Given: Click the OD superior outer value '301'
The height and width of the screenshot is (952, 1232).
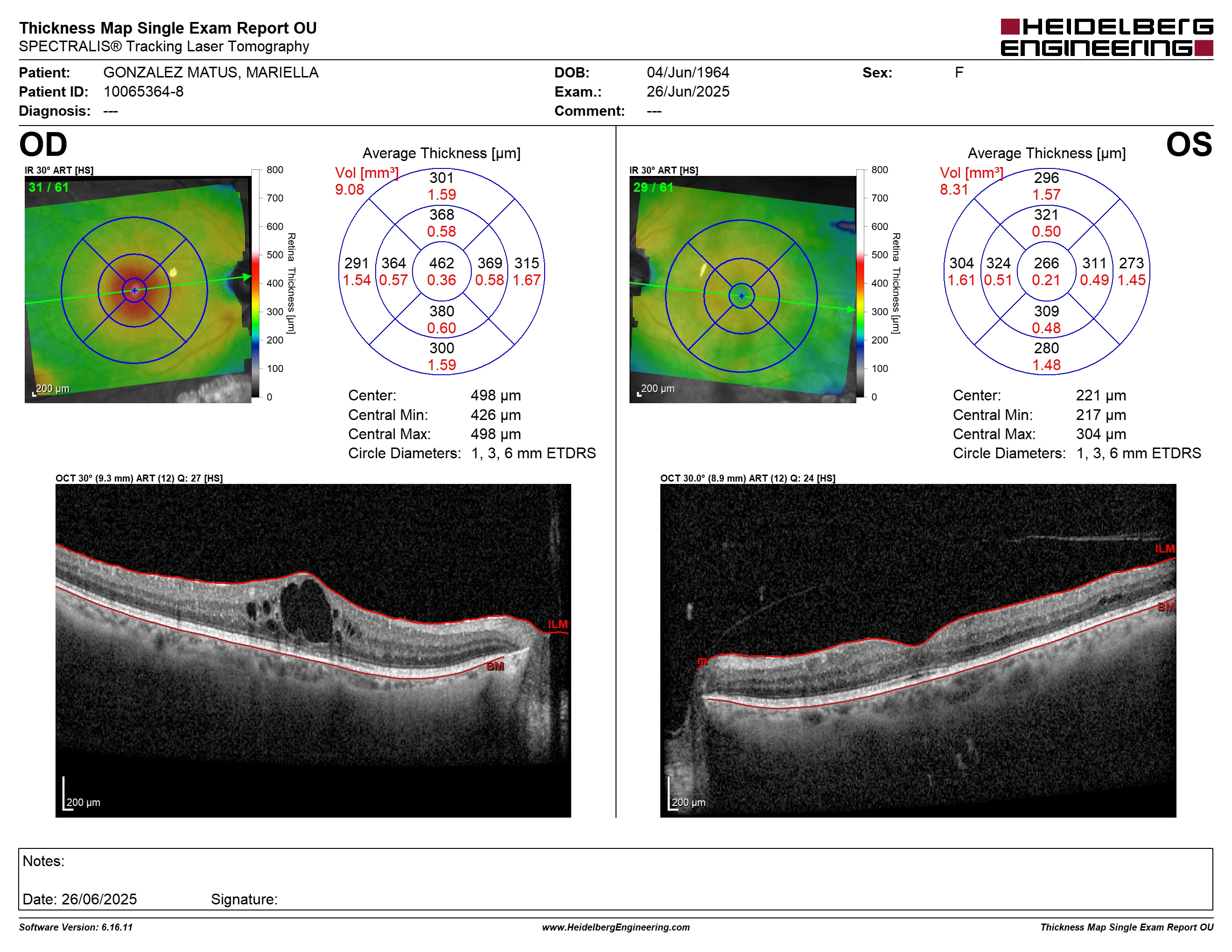Looking at the screenshot, I should click(x=441, y=178).
